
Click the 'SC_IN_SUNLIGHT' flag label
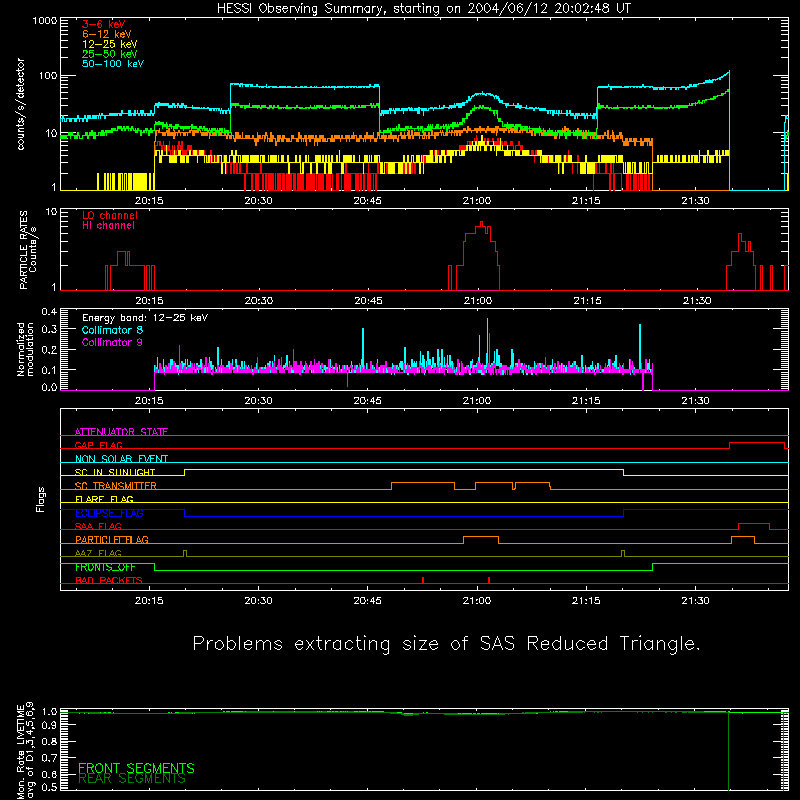[115, 472]
